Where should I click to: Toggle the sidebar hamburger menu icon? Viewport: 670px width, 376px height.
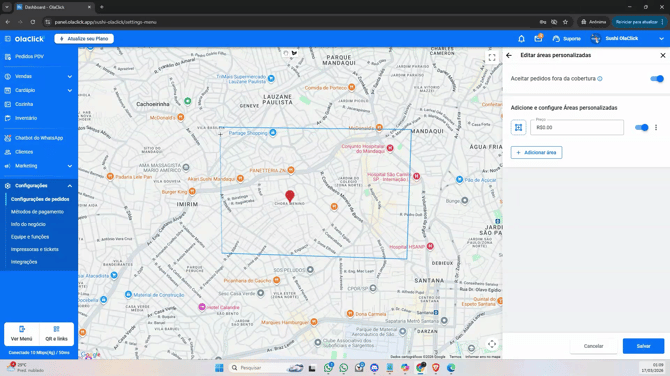tap(7, 38)
